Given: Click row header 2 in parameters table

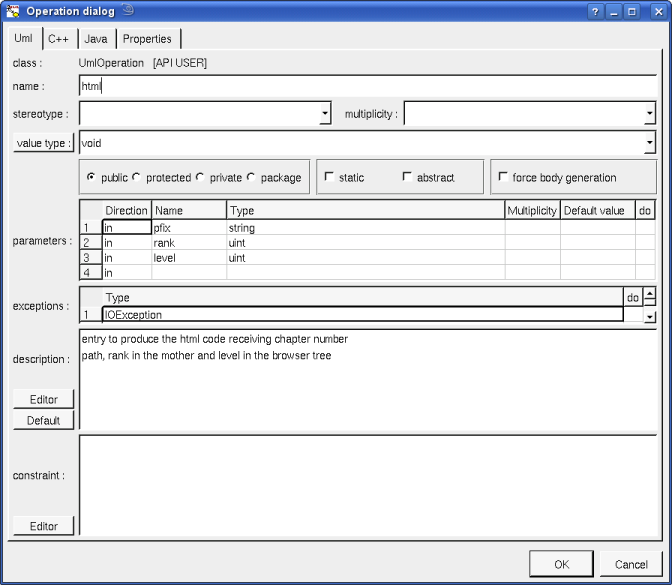Looking at the screenshot, I should tap(91, 243).
